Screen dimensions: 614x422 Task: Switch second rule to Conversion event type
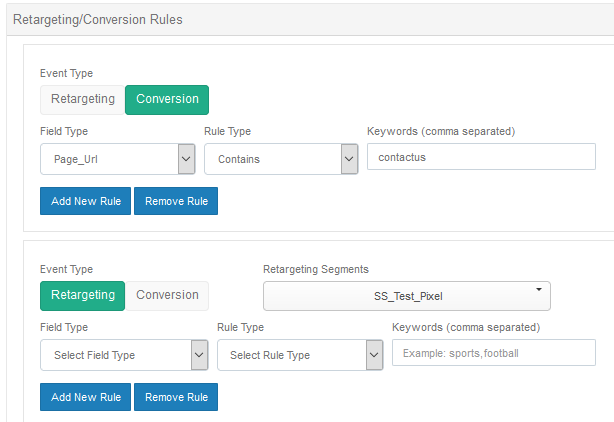click(167, 295)
